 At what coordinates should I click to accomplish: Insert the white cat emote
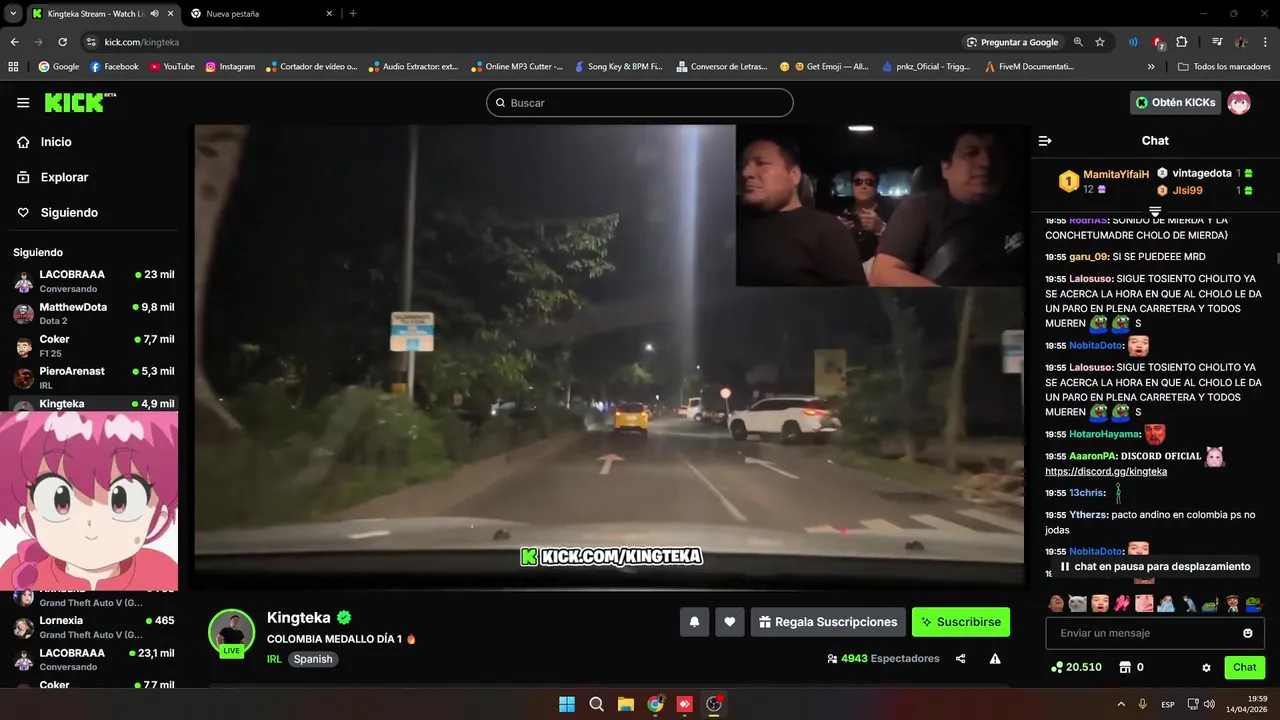[1077, 604]
